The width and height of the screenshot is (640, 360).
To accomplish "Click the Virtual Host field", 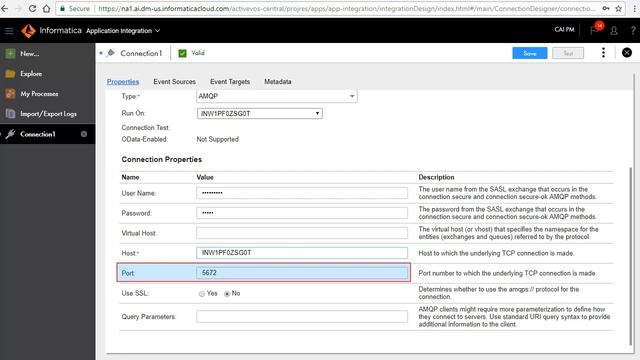I will point(302,233).
